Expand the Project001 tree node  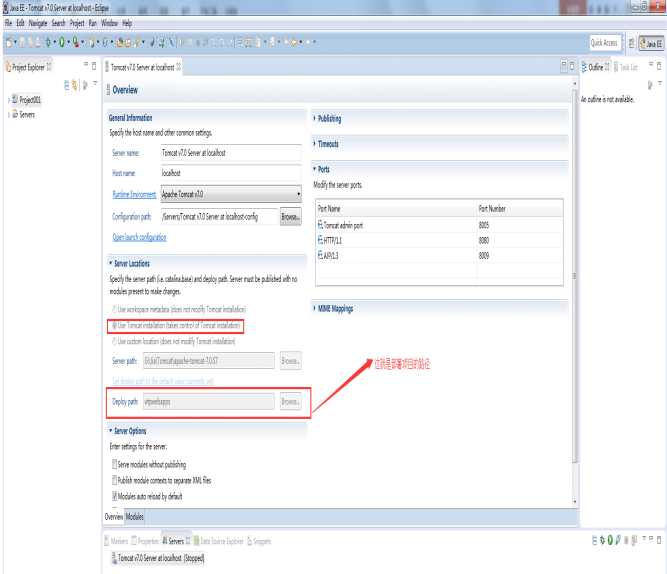(x=9, y=100)
